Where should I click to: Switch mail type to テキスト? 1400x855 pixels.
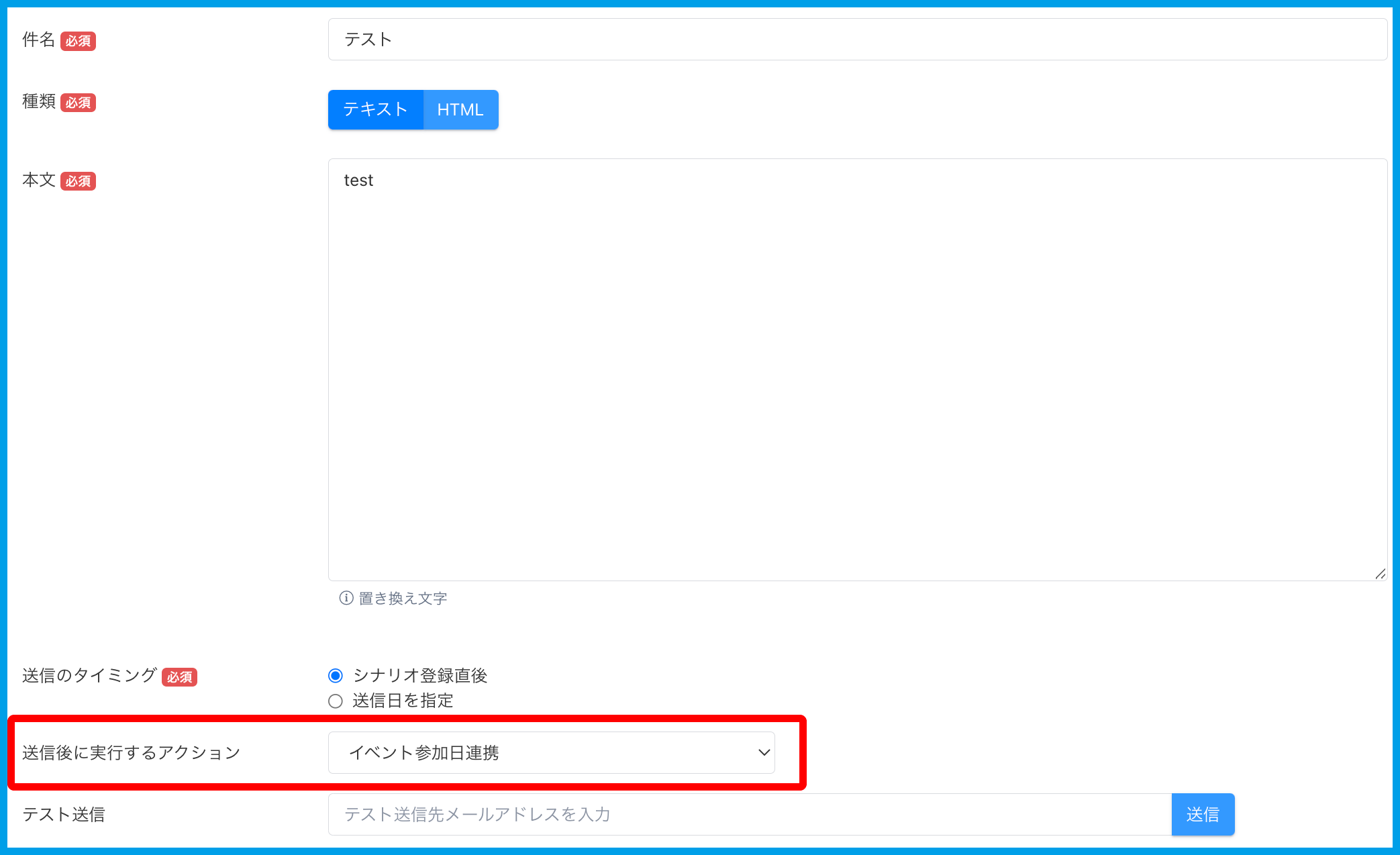[375, 109]
